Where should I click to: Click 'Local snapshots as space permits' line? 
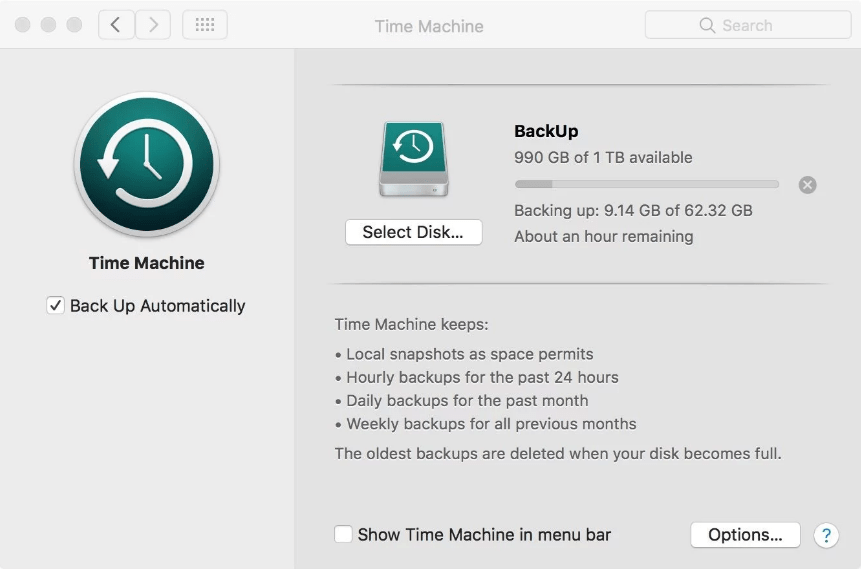point(464,354)
